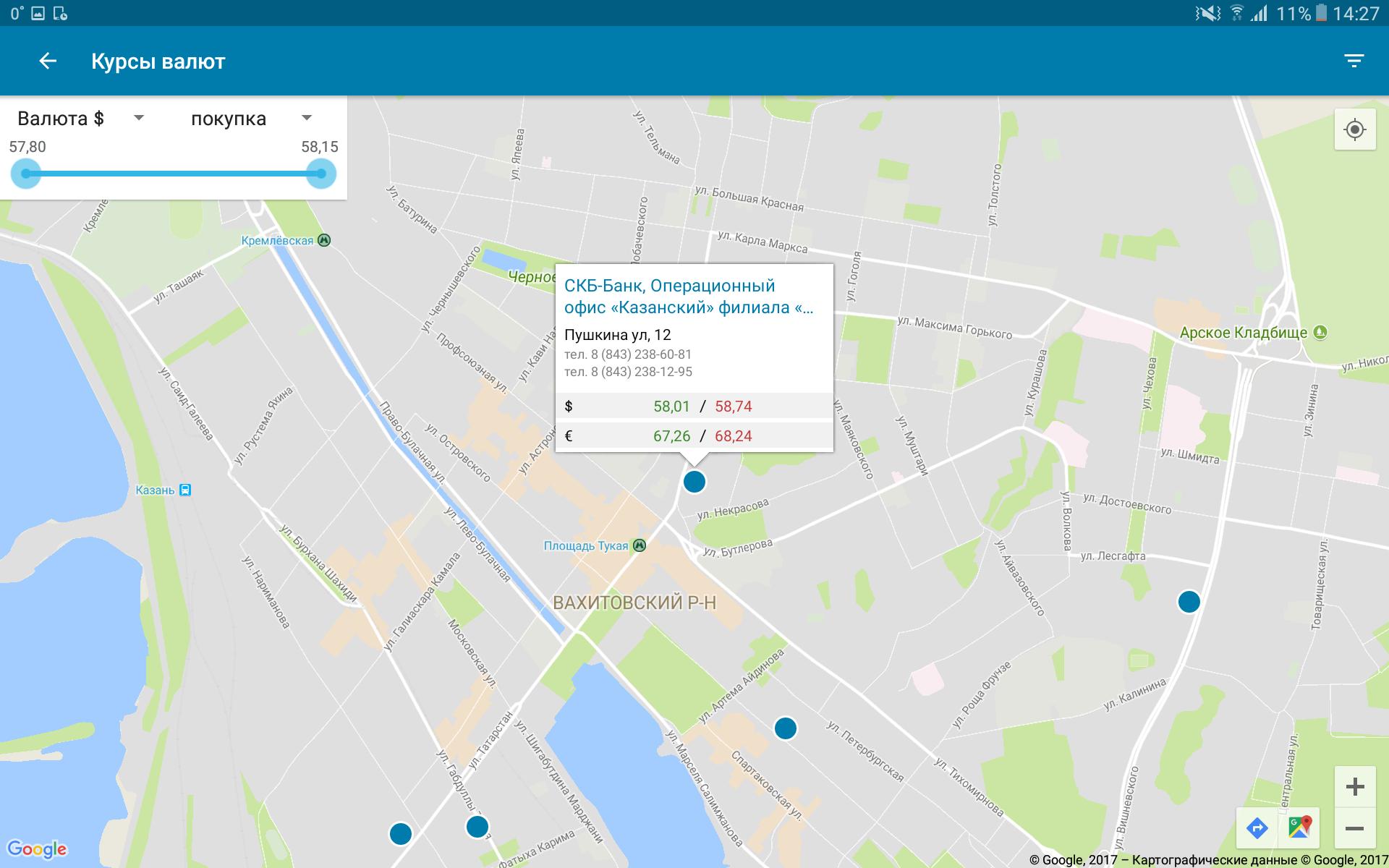Tap the ВАХИТОВСКИЙ Р-Н district label
The height and width of the screenshot is (868, 1389).
click(x=634, y=603)
